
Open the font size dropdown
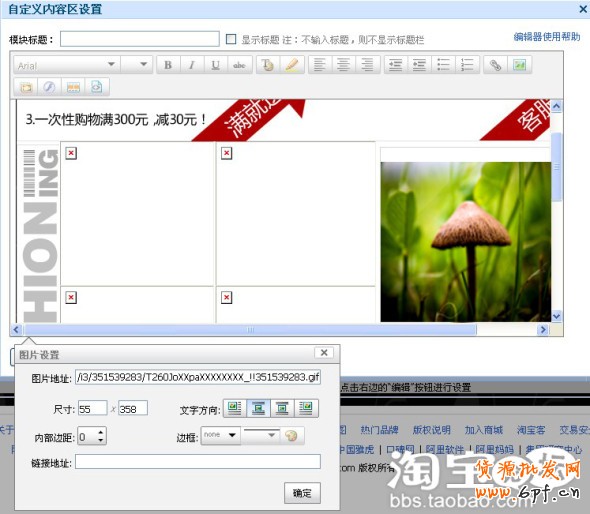pos(136,65)
